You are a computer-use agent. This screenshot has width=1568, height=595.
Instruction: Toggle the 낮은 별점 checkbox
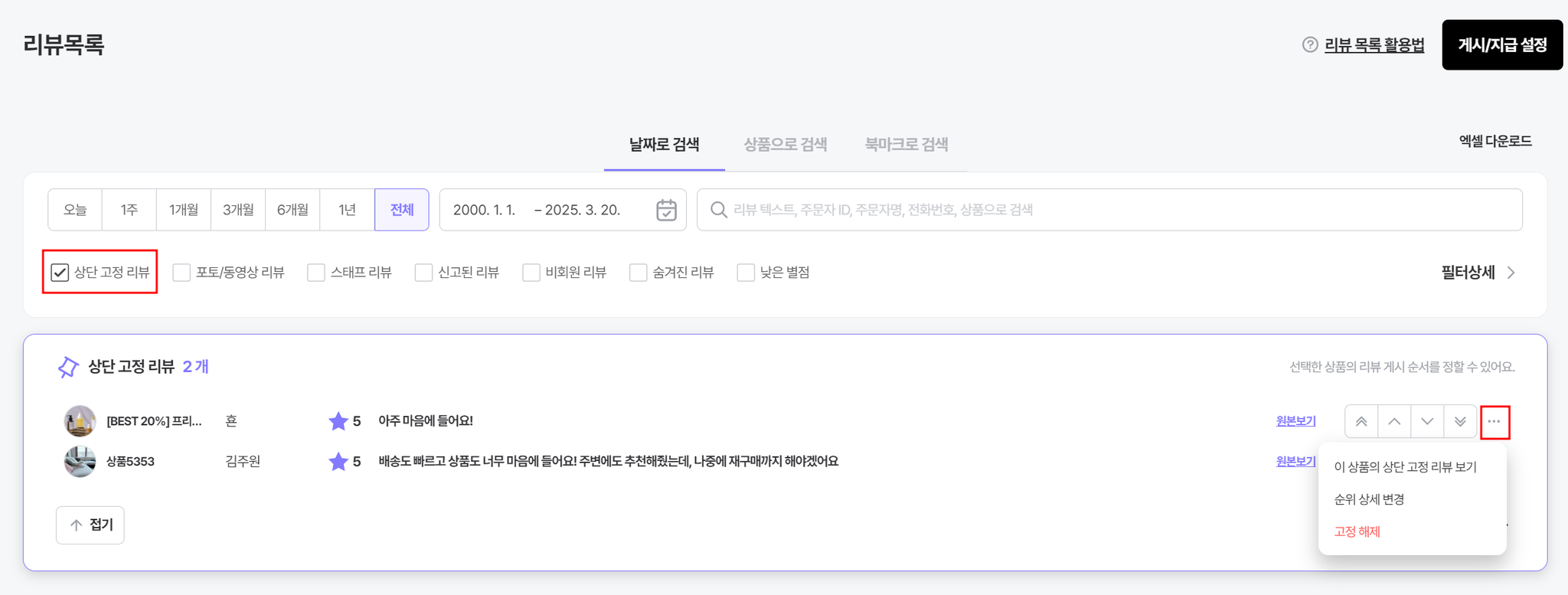click(746, 272)
